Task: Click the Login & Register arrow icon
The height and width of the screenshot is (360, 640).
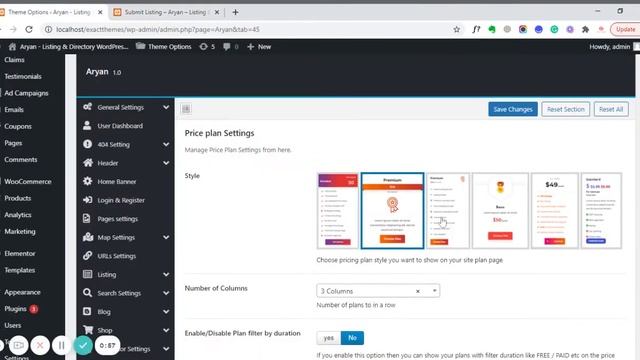Action: coord(87,200)
